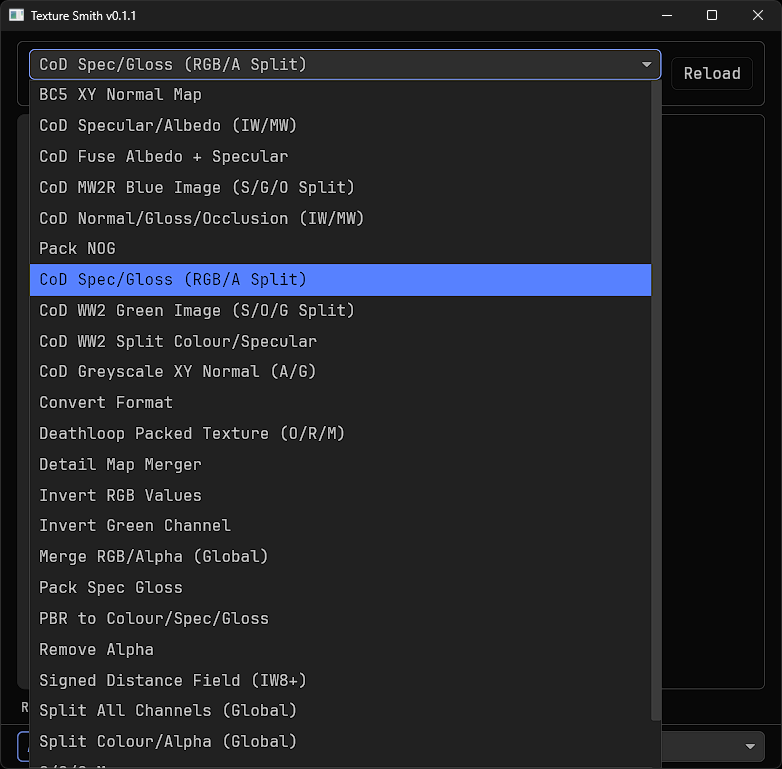Choose CoD Normal/Gloss/Occlusion (IW/MW)
This screenshot has height=769, width=782.
(341, 218)
